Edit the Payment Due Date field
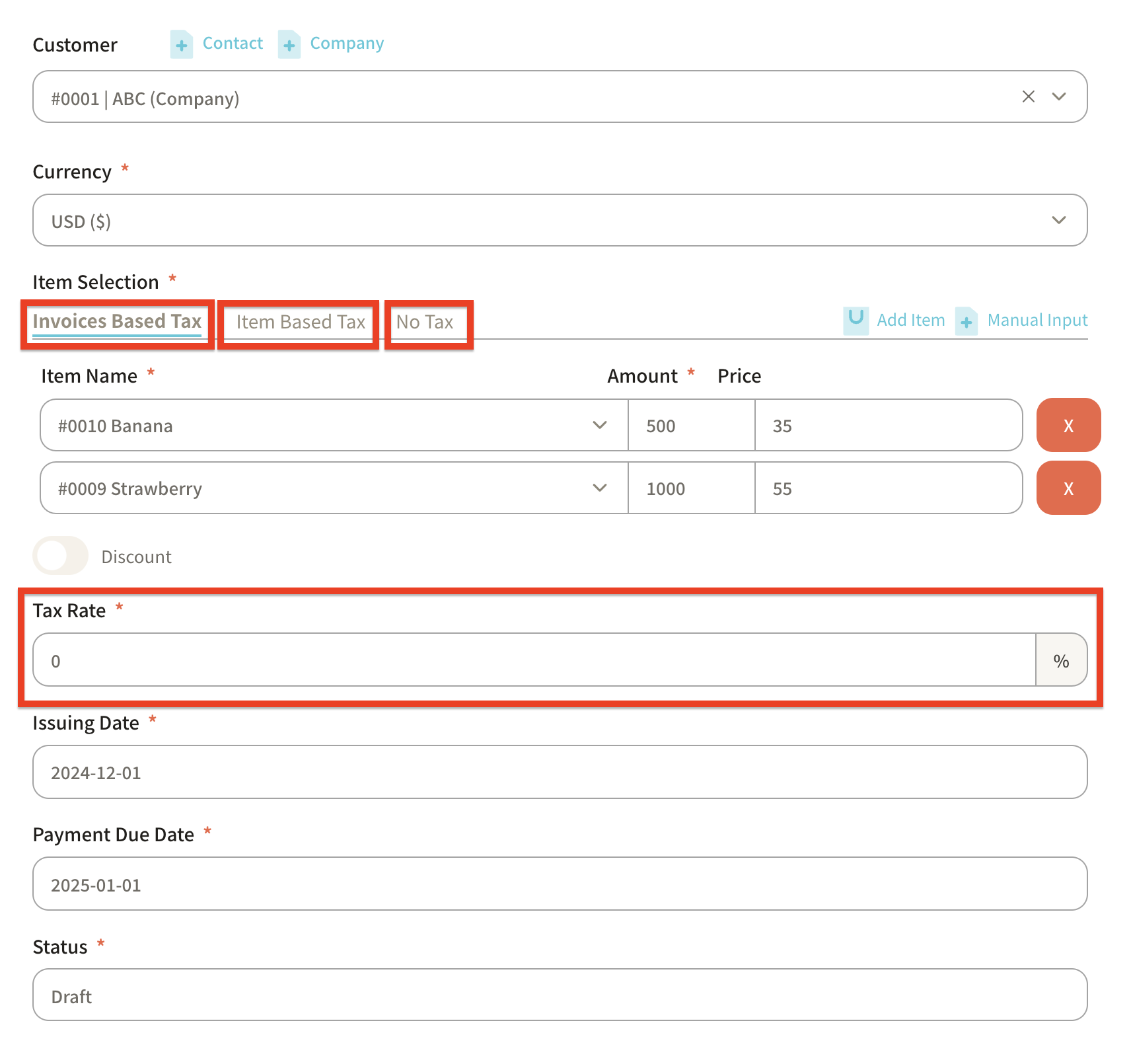This screenshot has height=1064, width=1131. coord(559,884)
